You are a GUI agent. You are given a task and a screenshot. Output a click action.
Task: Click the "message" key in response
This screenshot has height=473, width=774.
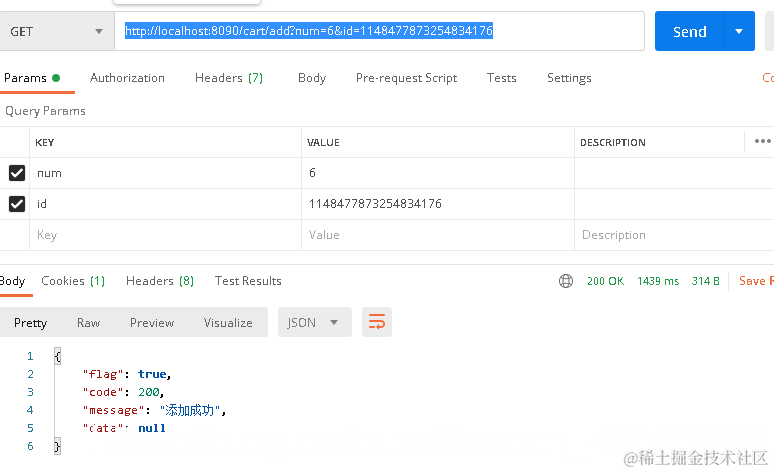click(114, 410)
